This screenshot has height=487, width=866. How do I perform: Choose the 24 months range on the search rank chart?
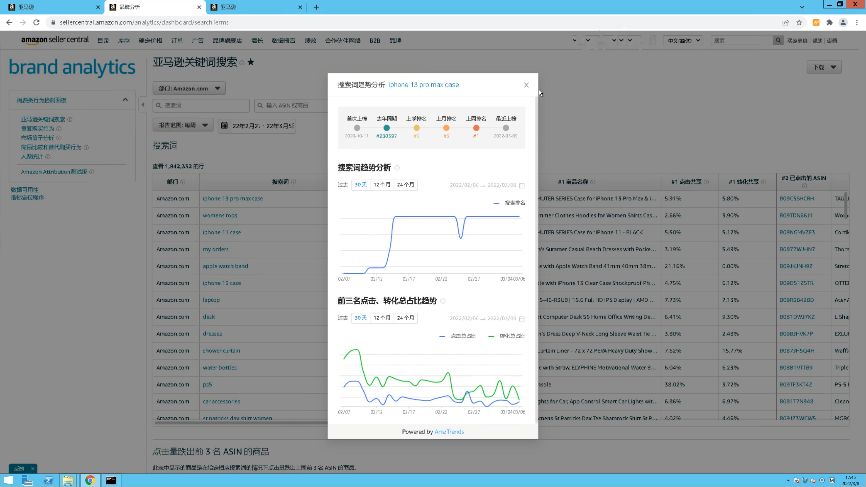405,184
